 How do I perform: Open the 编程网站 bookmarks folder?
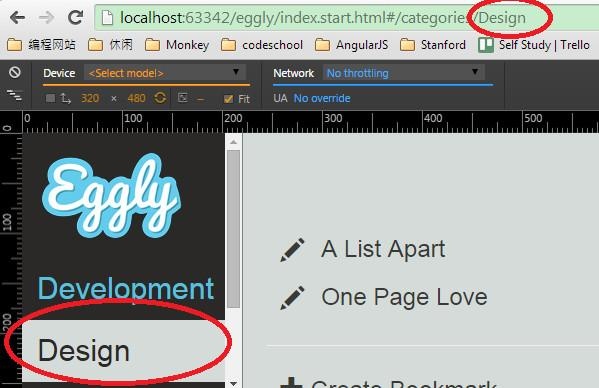(x=41, y=45)
